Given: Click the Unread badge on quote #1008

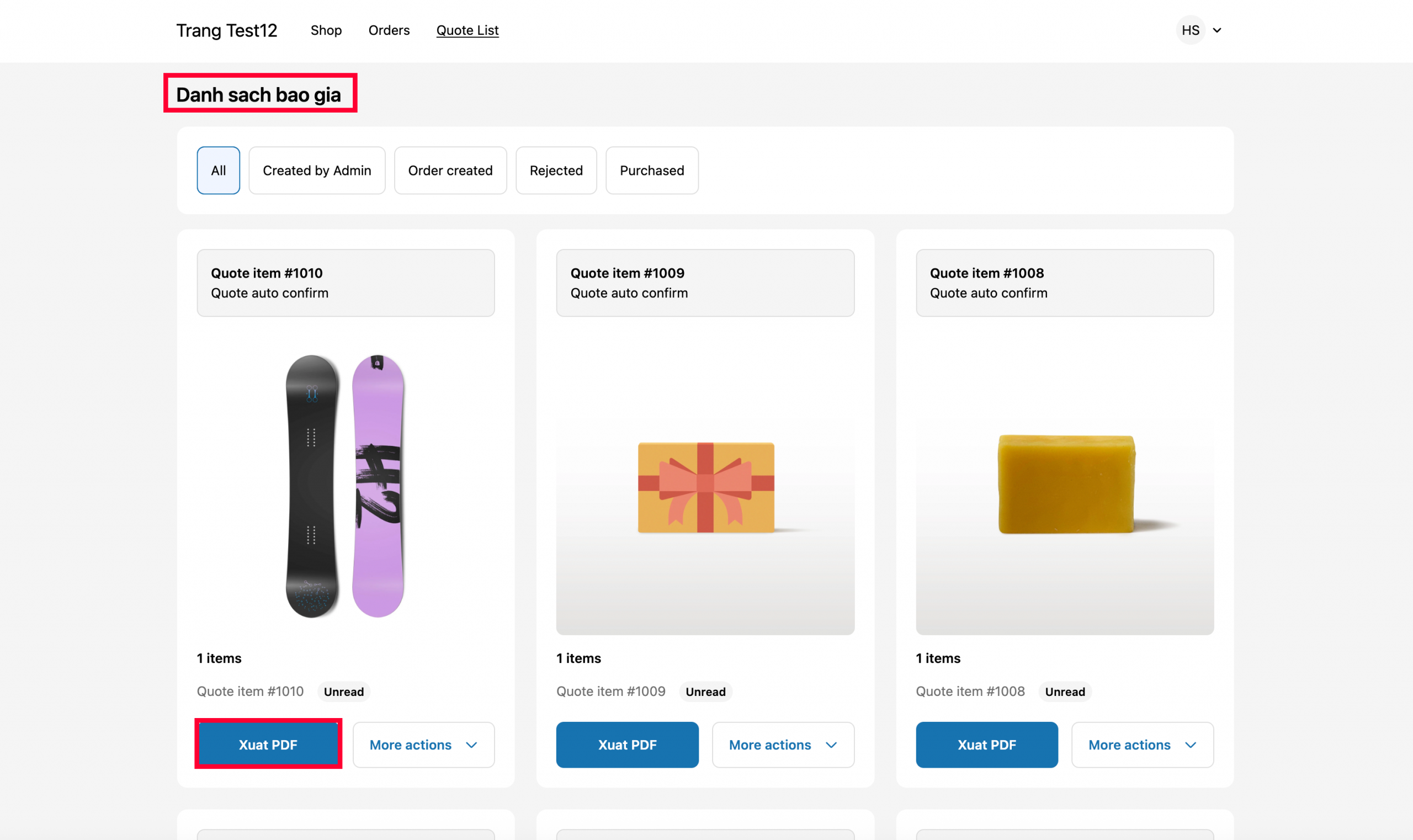Looking at the screenshot, I should (1065, 691).
